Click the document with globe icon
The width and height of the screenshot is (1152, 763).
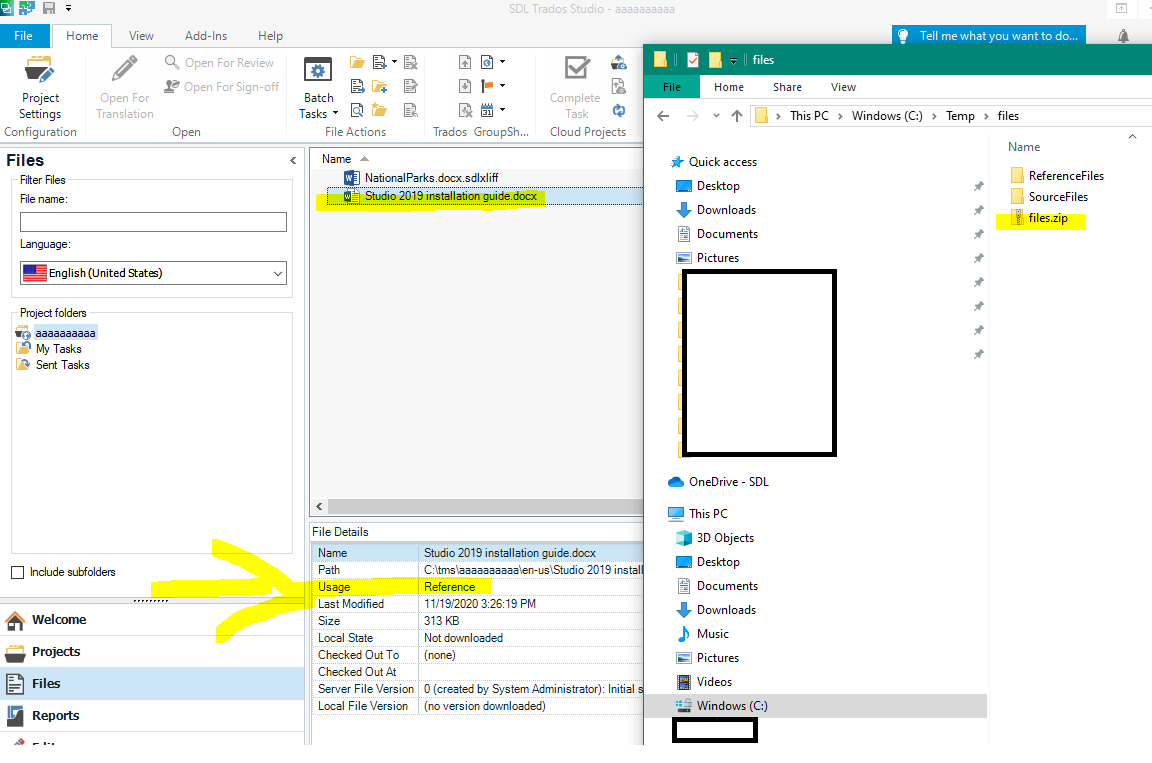486,62
